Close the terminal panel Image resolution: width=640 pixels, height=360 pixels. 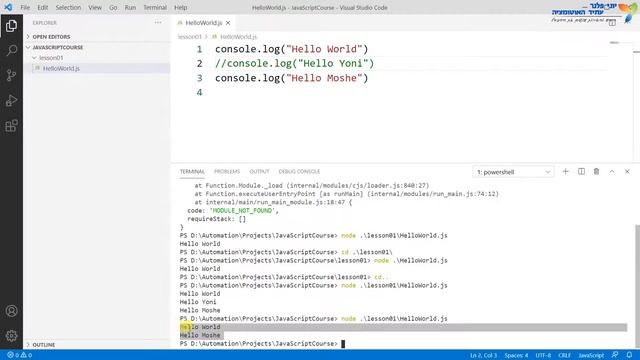627,172
